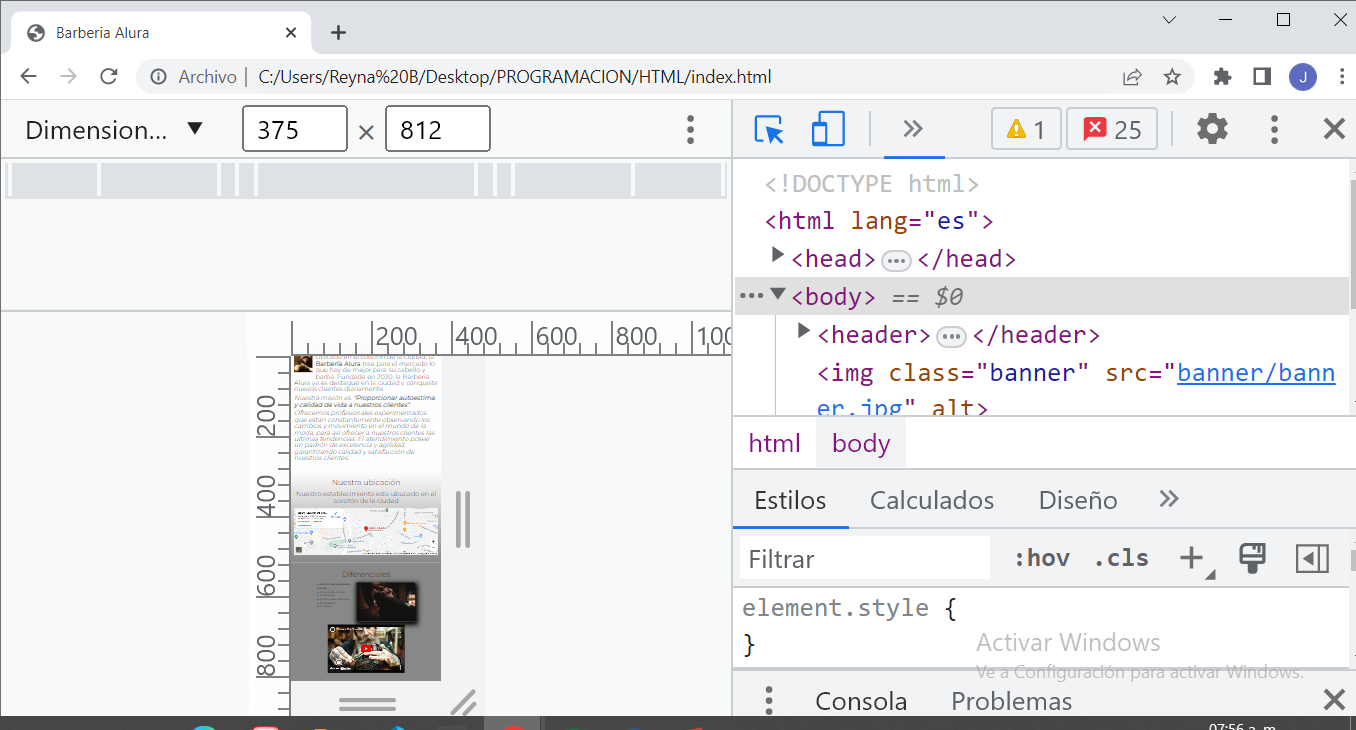The height and width of the screenshot is (730, 1356).
Task: Click the Diferenciales heading in preview
Action: pyautogui.click(x=366, y=574)
